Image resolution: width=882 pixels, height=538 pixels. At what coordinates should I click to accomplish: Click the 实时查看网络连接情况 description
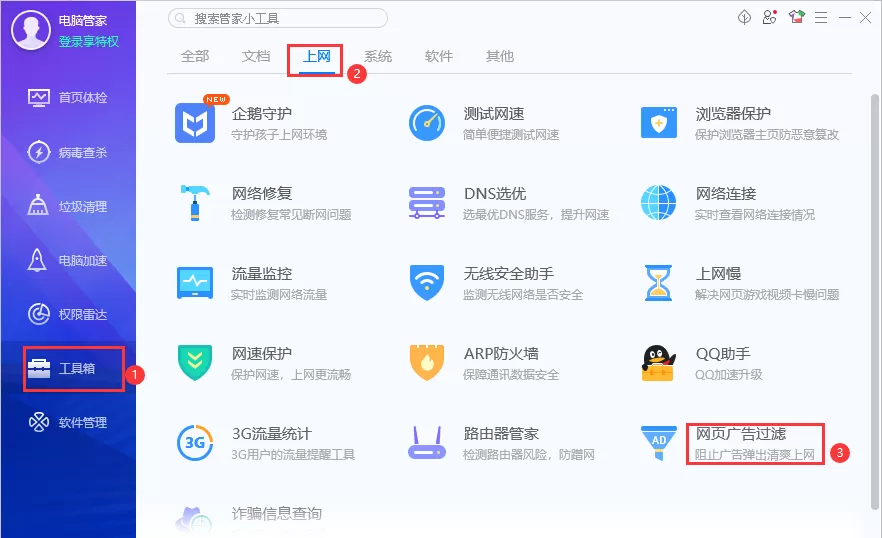point(755,214)
